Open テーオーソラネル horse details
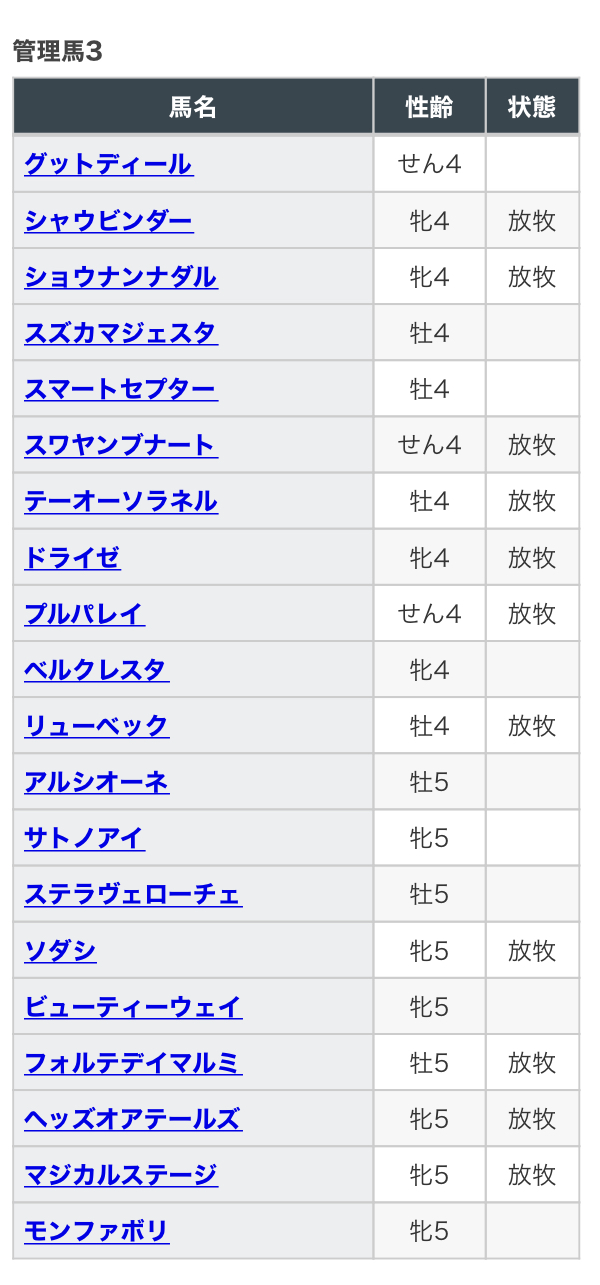Image resolution: width=600 pixels, height=1285 pixels. click(x=120, y=501)
